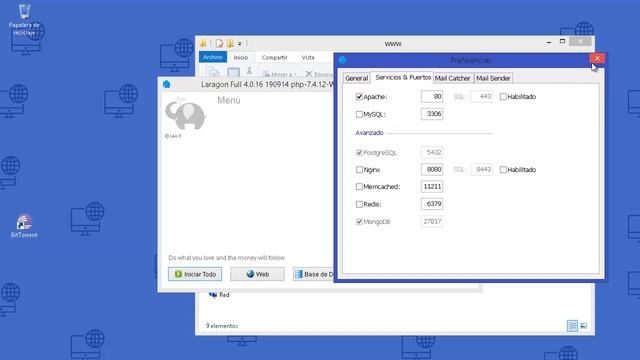Viewport: 640px width, 360px height.
Task: Click the Preferencias dialog title icon
Action: pos(342,60)
